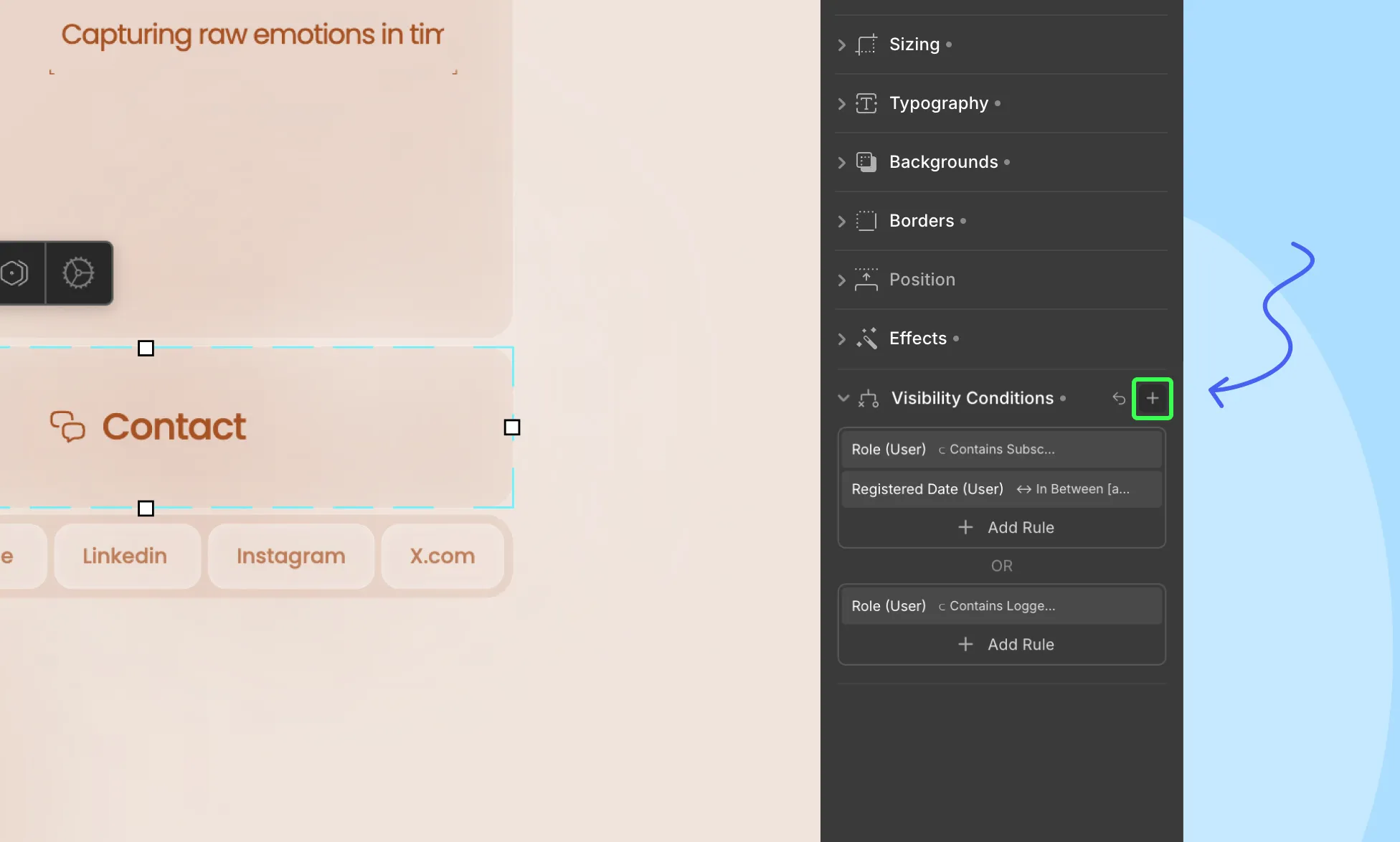Click the X.com button on canvas
This screenshot has height=842, width=1400.
[443, 557]
